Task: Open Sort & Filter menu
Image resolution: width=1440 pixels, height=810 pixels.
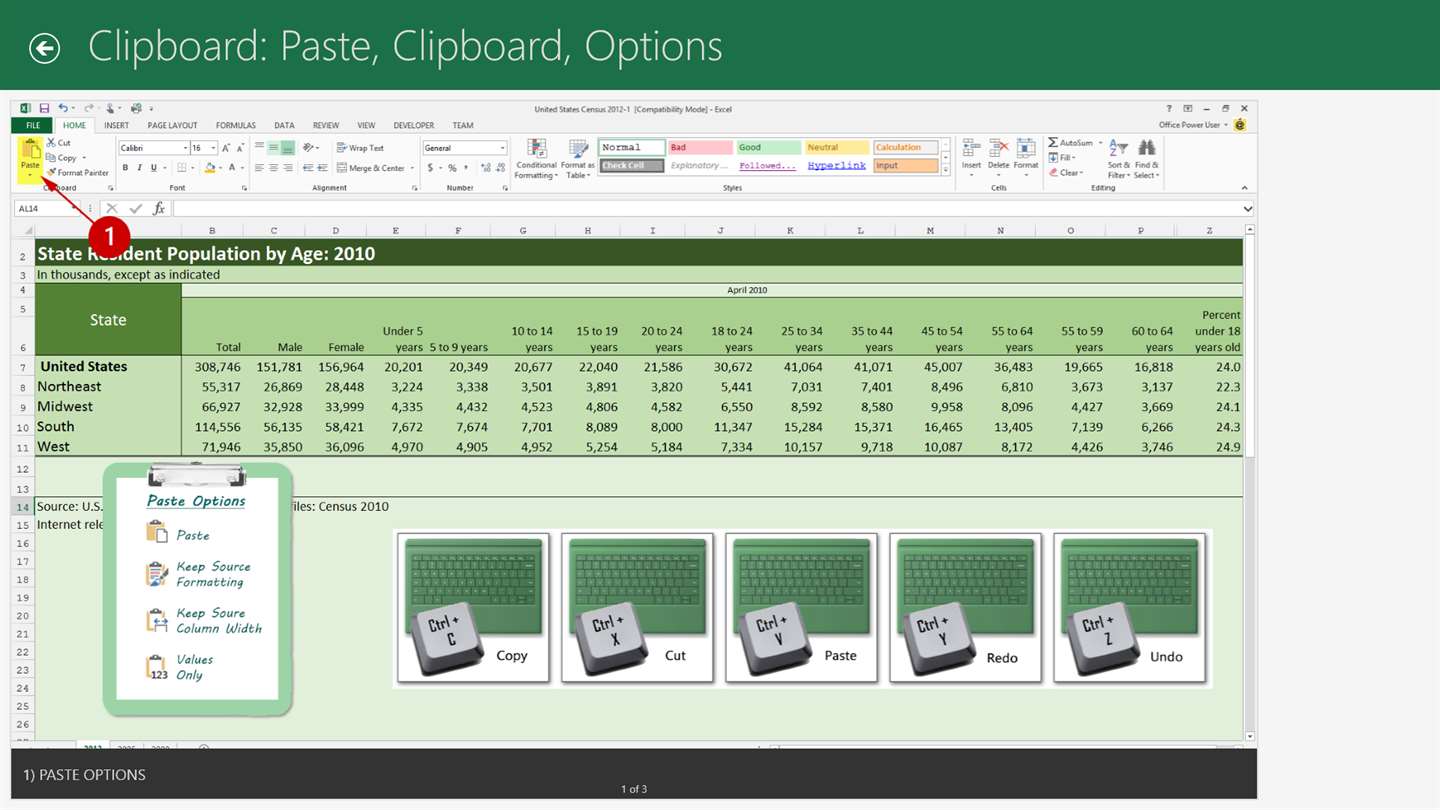Action: [1119, 160]
